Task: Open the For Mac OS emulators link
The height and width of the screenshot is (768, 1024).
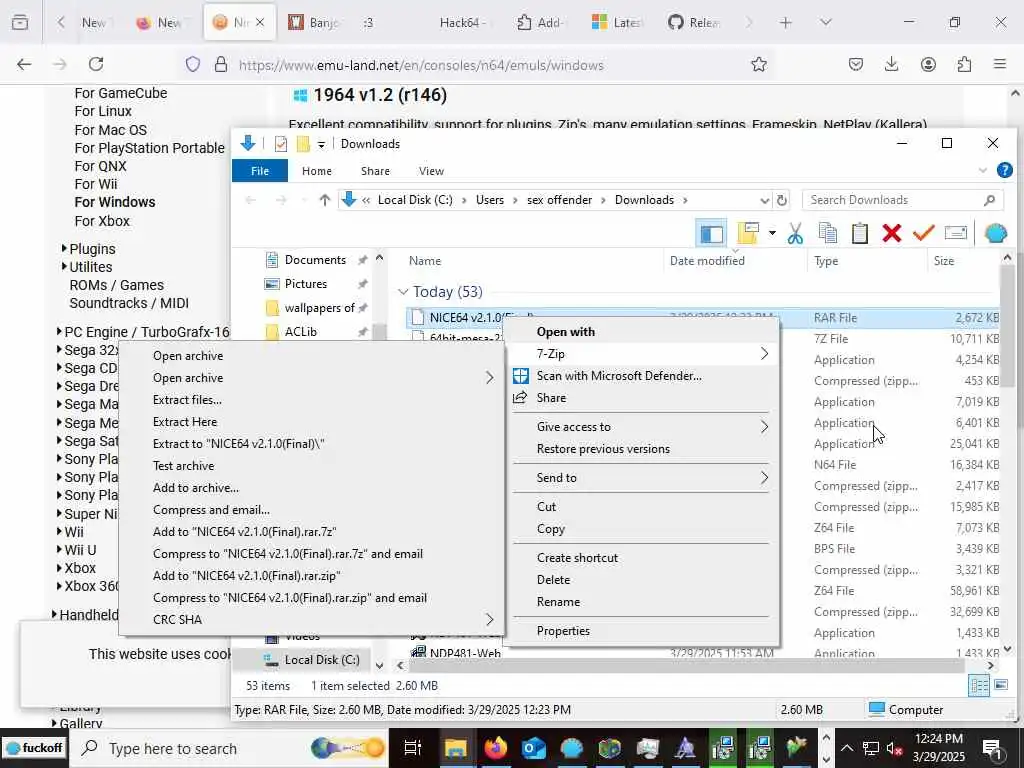Action: point(110,129)
